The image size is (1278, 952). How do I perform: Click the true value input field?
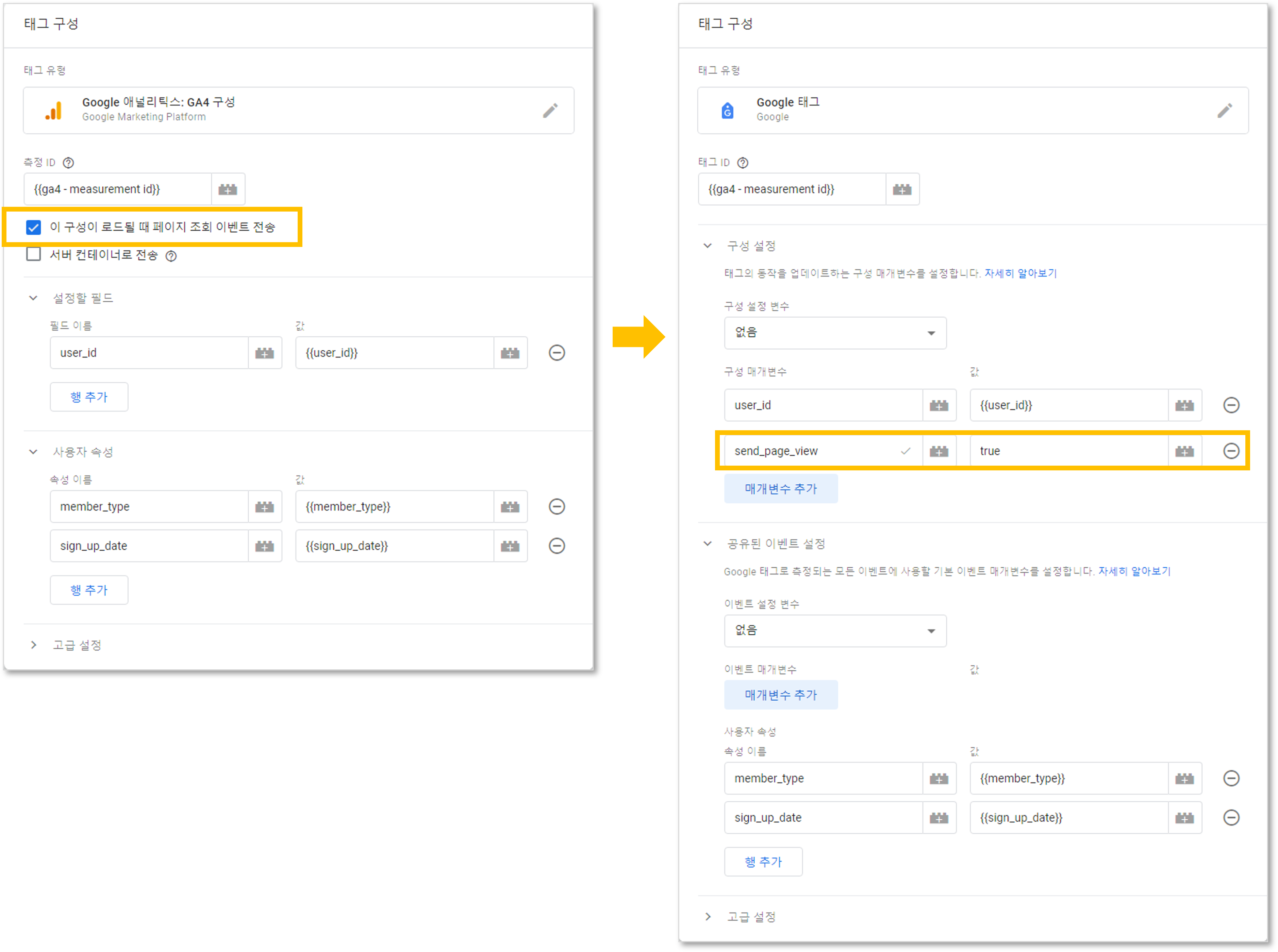coord(1069,451)
